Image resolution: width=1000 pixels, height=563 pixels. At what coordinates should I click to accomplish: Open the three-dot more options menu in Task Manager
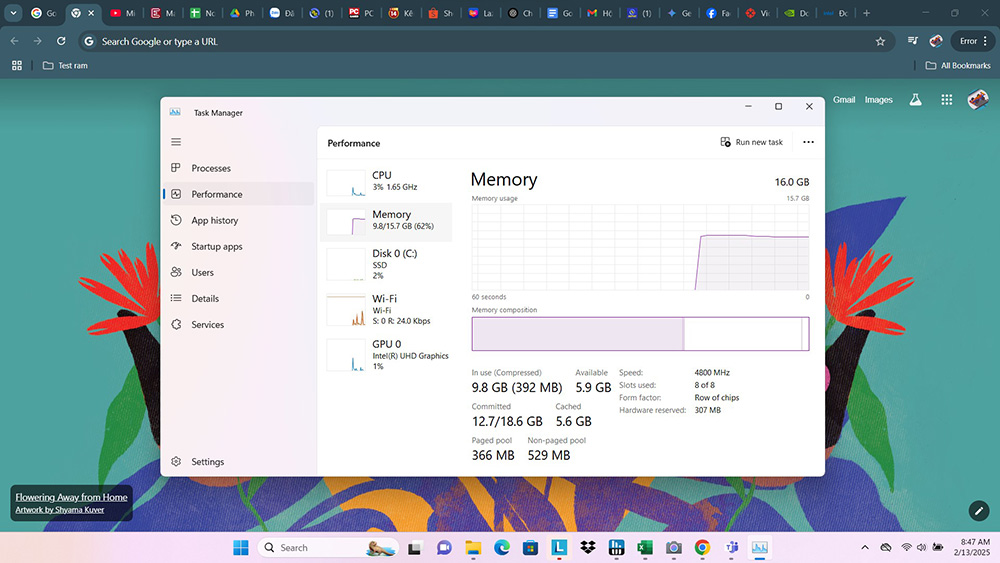coord(808,142)
